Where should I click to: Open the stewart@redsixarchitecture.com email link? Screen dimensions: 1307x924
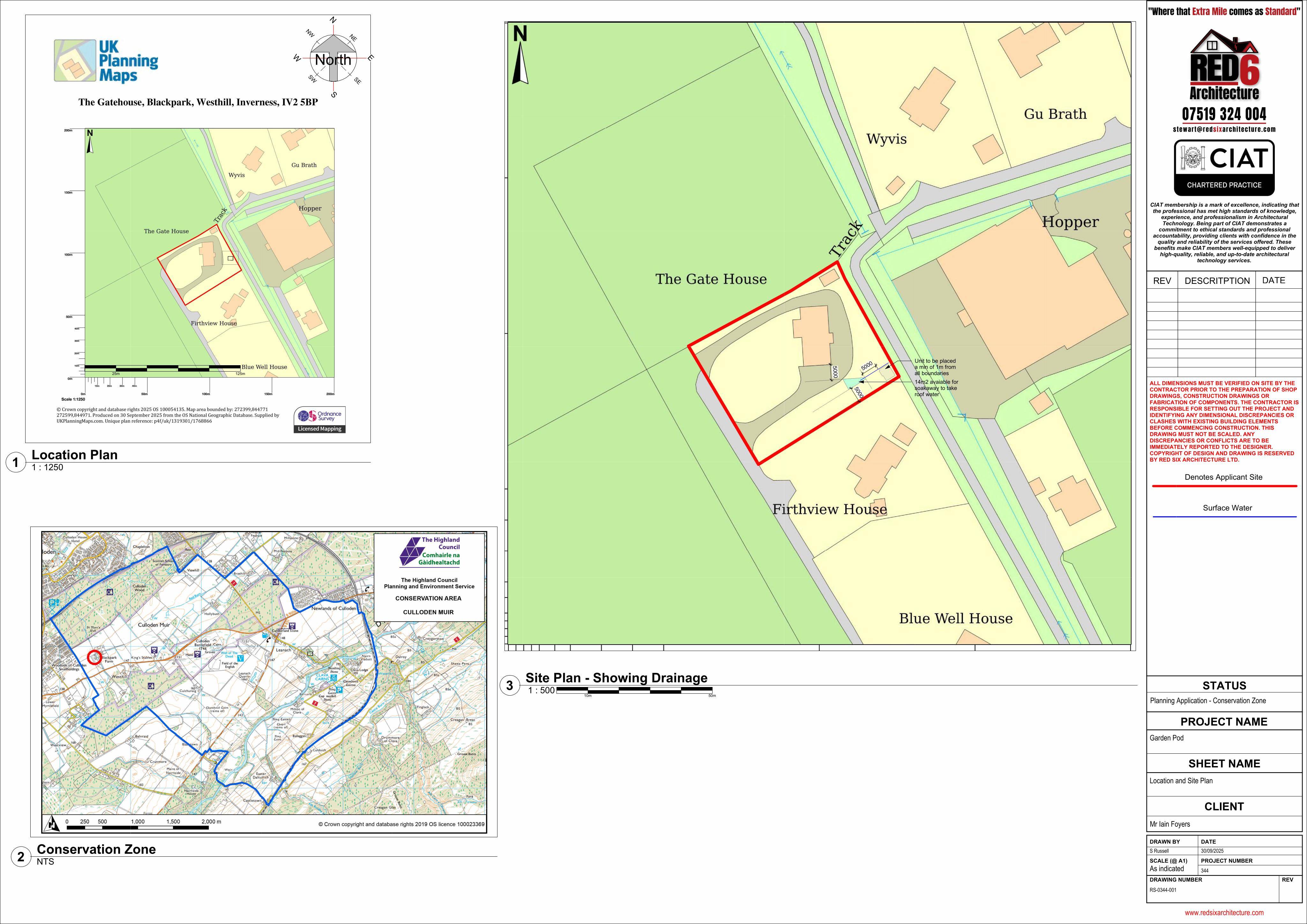click(x=1224, y=129)
